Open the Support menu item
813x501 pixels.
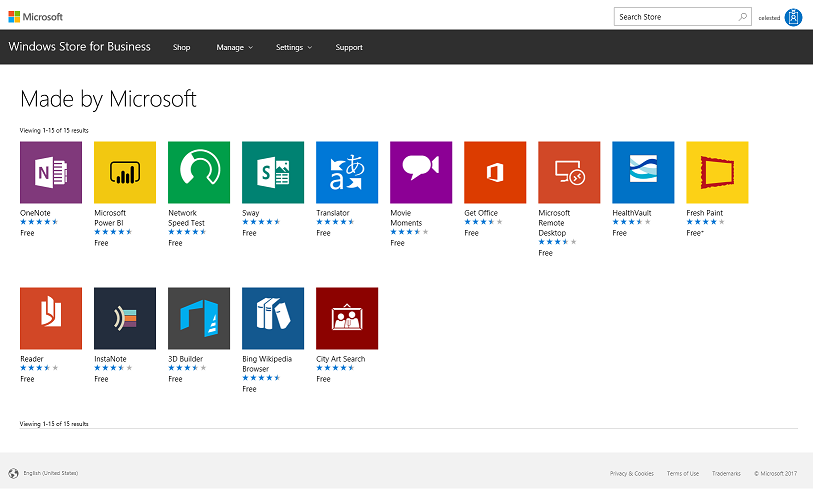(349, 47)
